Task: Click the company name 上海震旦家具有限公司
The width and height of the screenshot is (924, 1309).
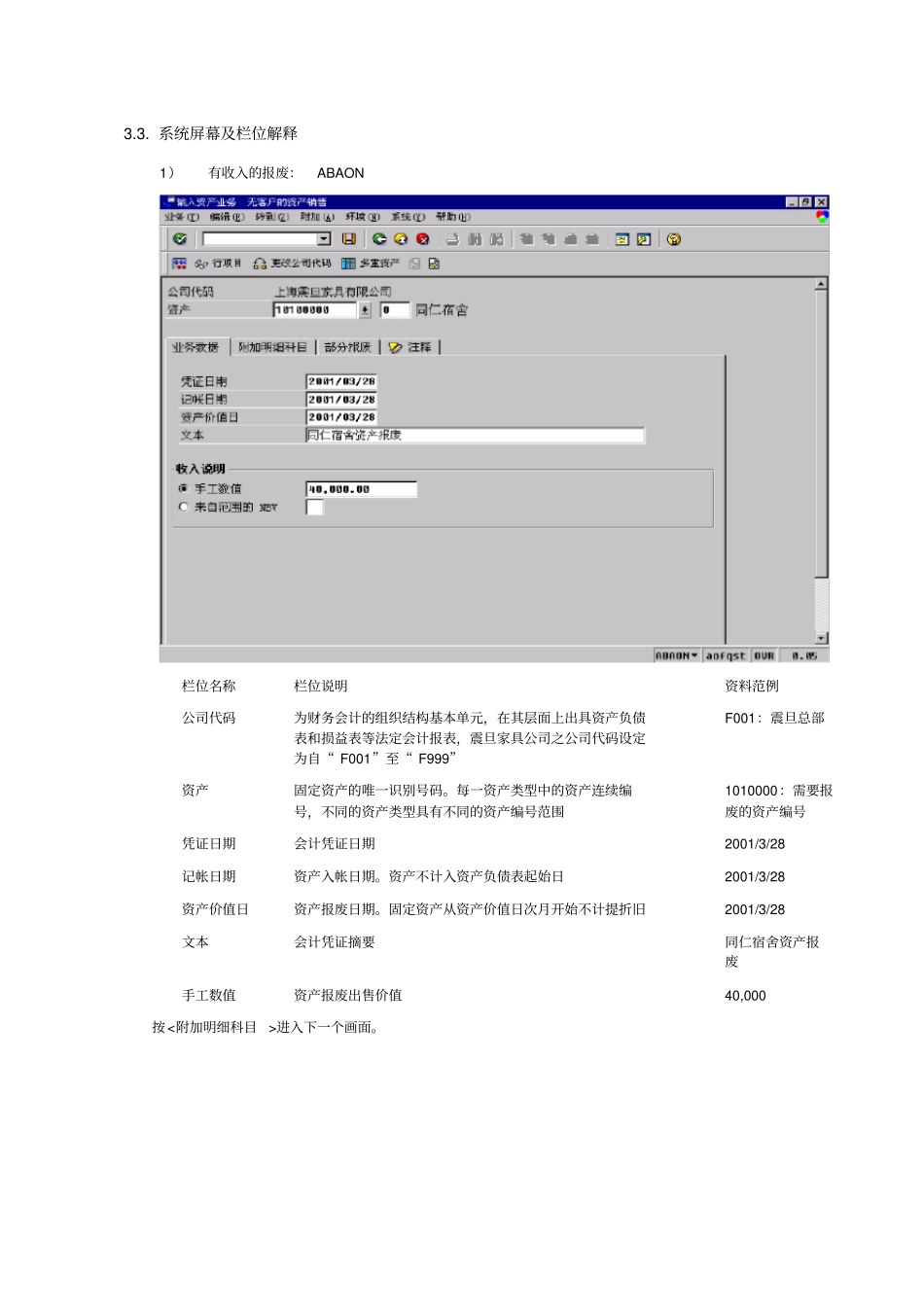Action: (333, 292)
